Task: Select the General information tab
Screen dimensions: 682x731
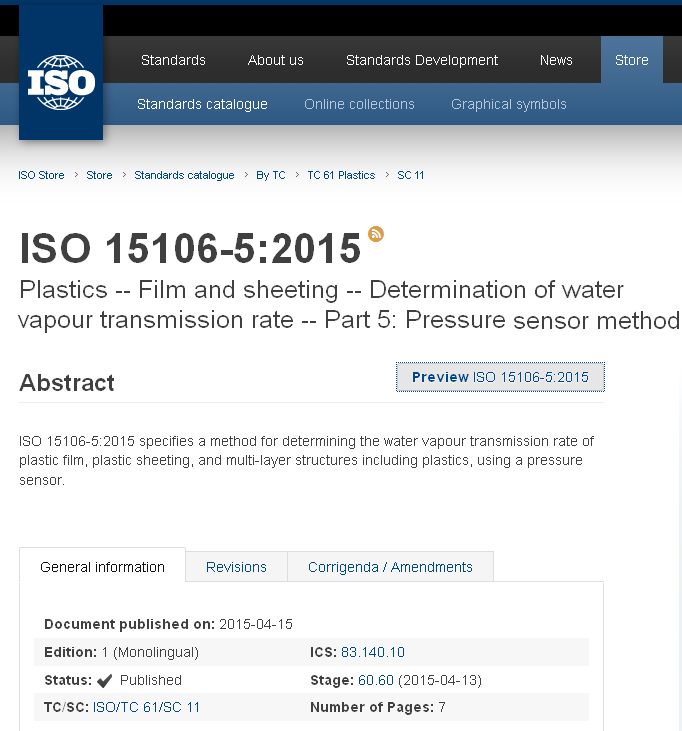Action: (x=102, y=567)
